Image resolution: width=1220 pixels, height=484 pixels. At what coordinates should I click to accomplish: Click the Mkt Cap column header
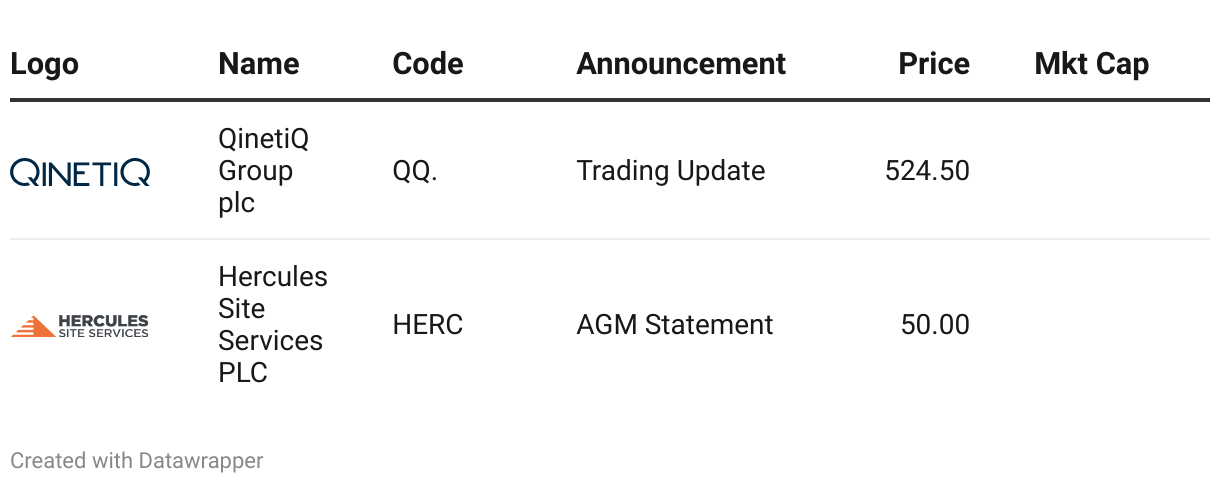(x=1092, y=64)
